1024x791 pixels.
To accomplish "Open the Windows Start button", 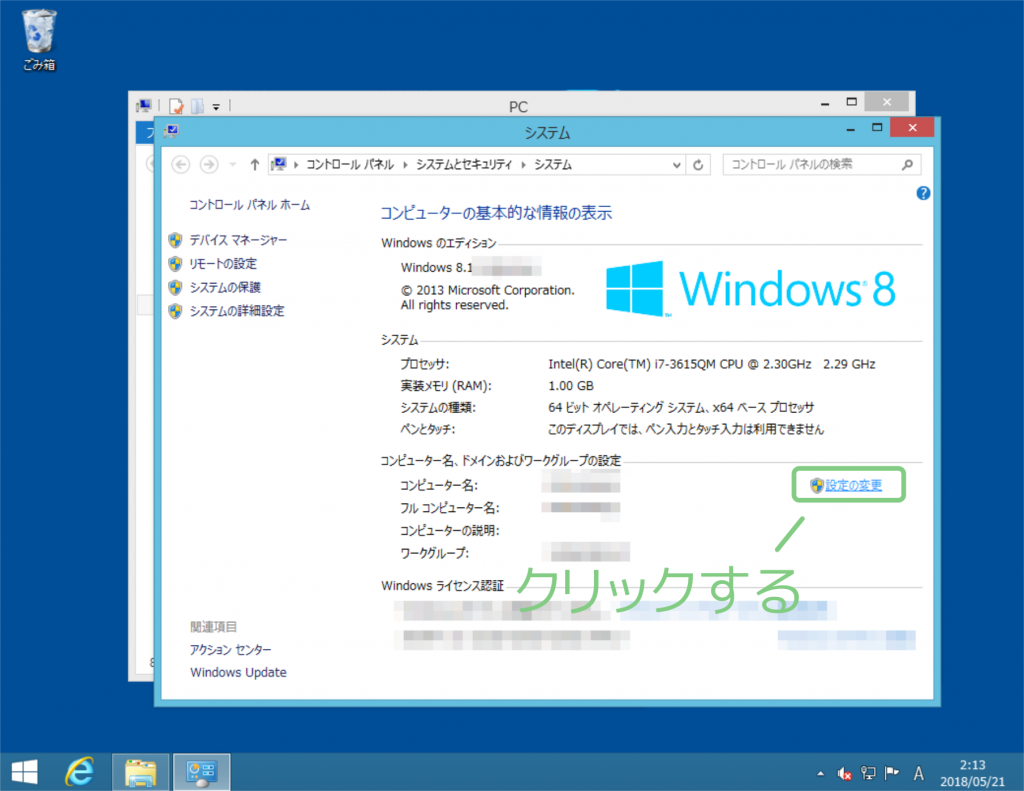I will tap(25, 772).
